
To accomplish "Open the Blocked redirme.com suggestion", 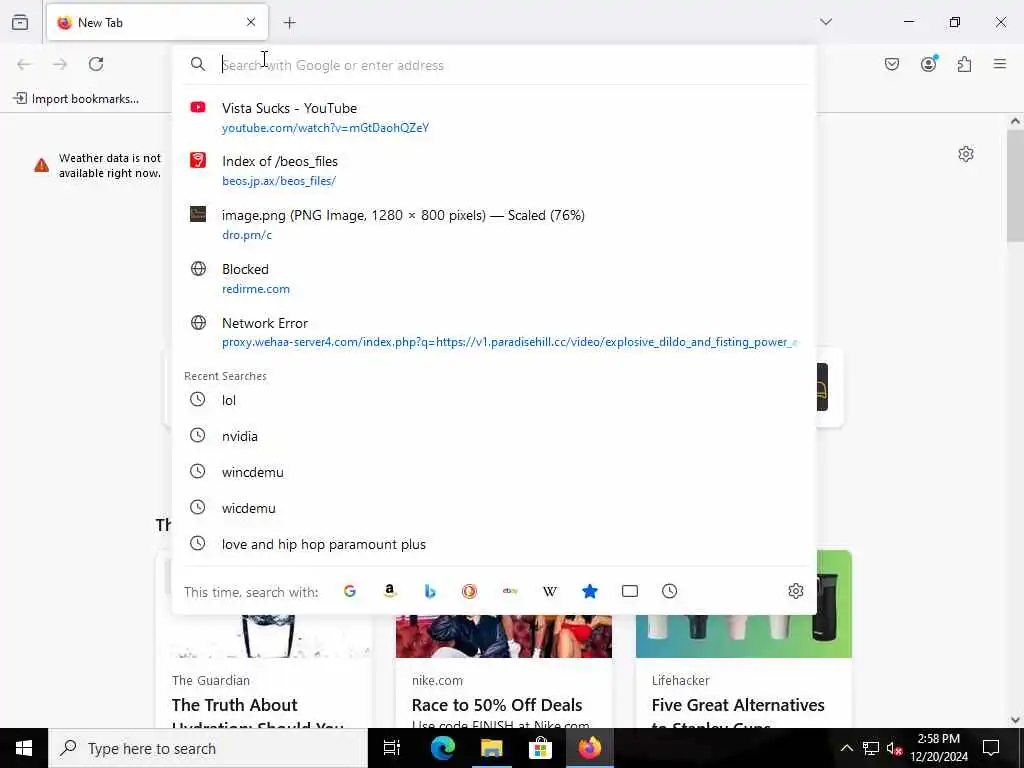I will tap(494, 278).
